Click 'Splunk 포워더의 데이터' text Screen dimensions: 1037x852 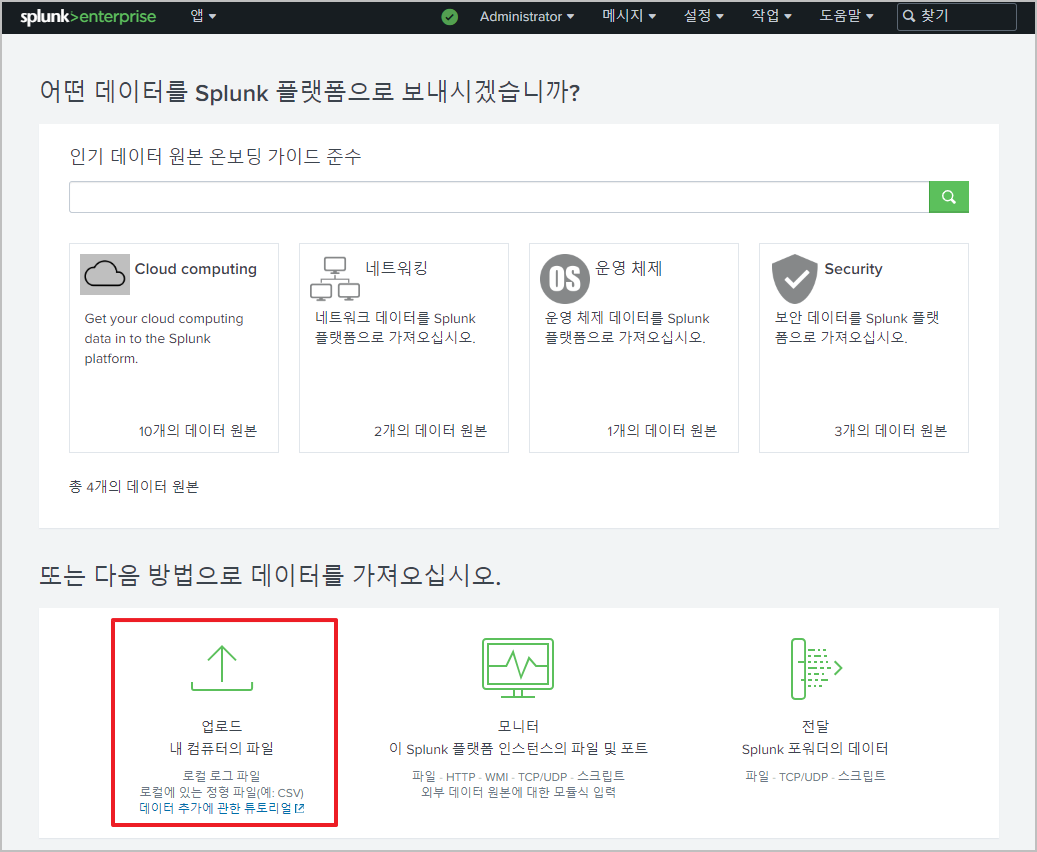tap(815, 749)
